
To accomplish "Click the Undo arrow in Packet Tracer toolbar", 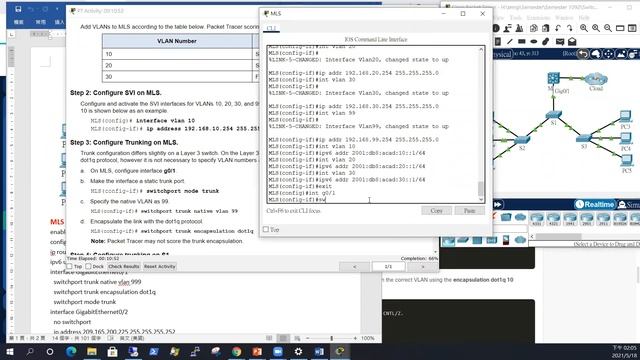I will (x=558, y=28).
